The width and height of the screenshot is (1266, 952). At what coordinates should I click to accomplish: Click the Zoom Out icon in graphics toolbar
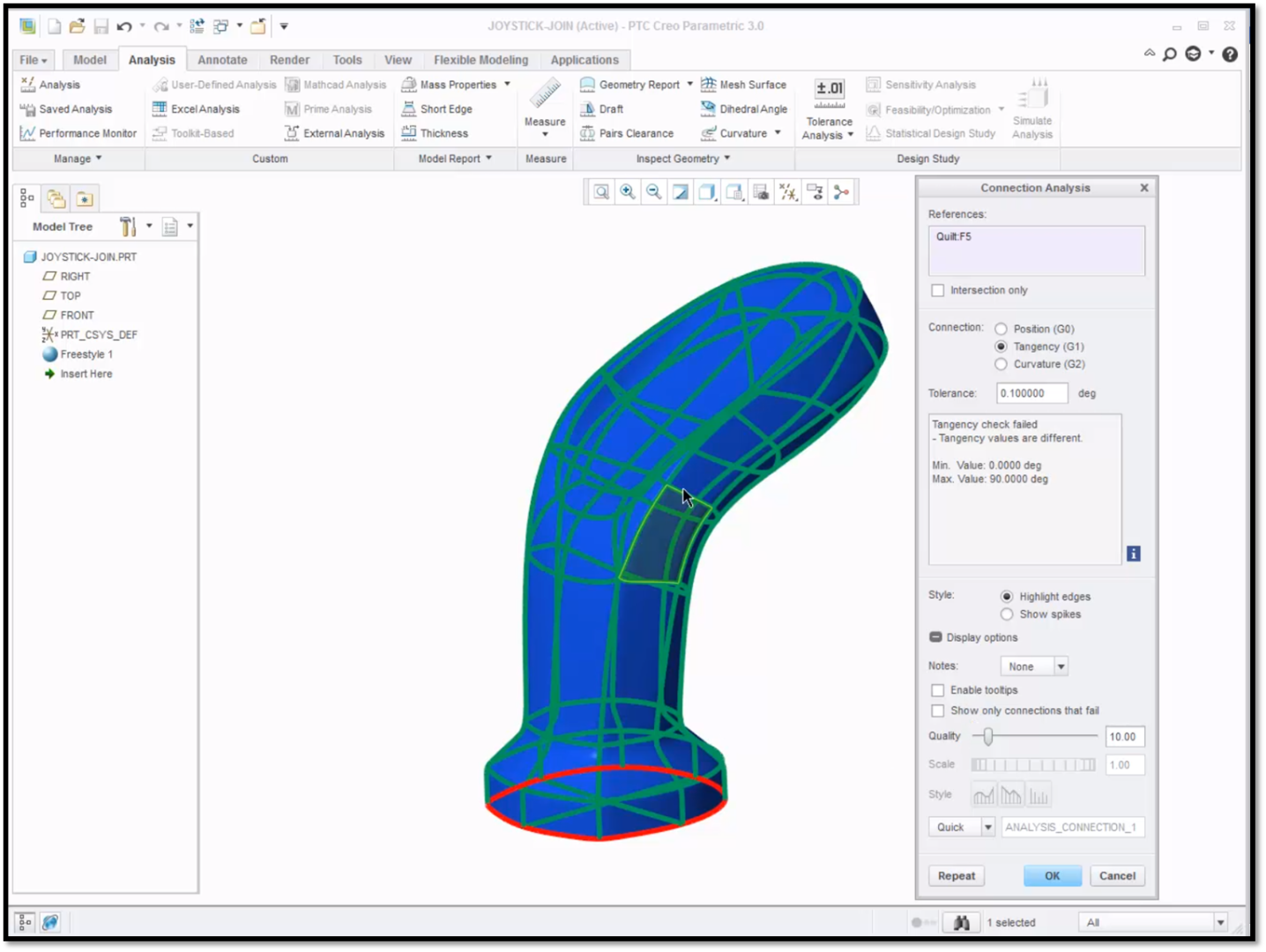coord(654,192)
